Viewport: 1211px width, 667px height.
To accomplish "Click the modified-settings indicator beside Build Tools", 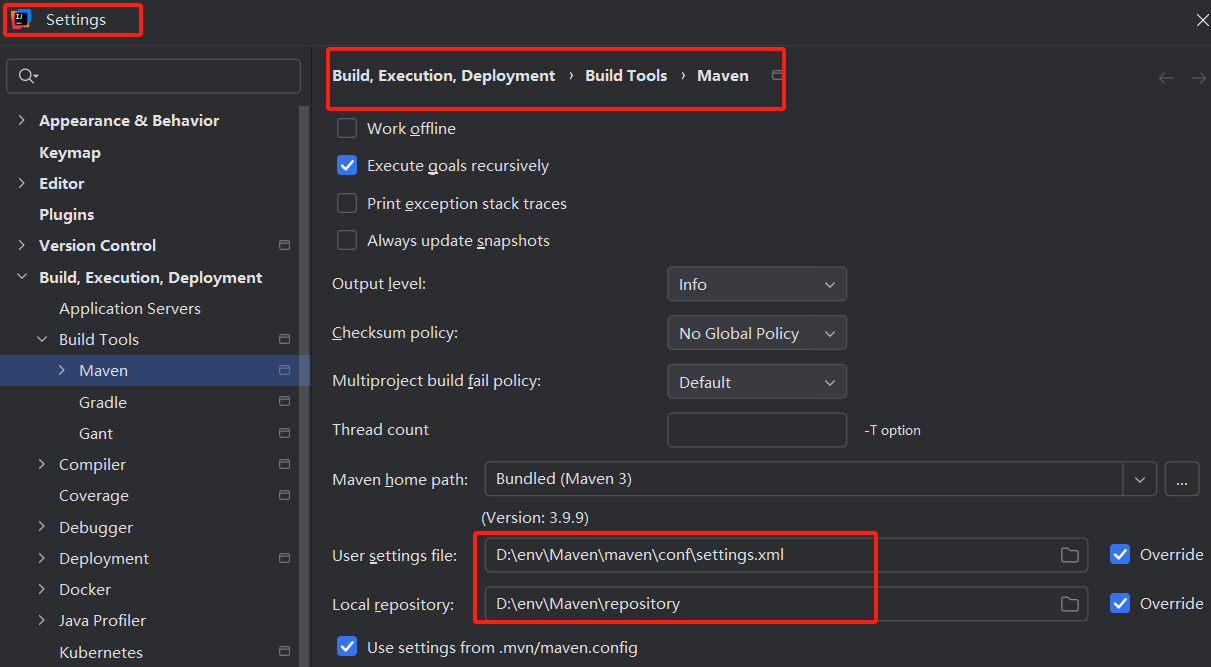I will 284,339.
